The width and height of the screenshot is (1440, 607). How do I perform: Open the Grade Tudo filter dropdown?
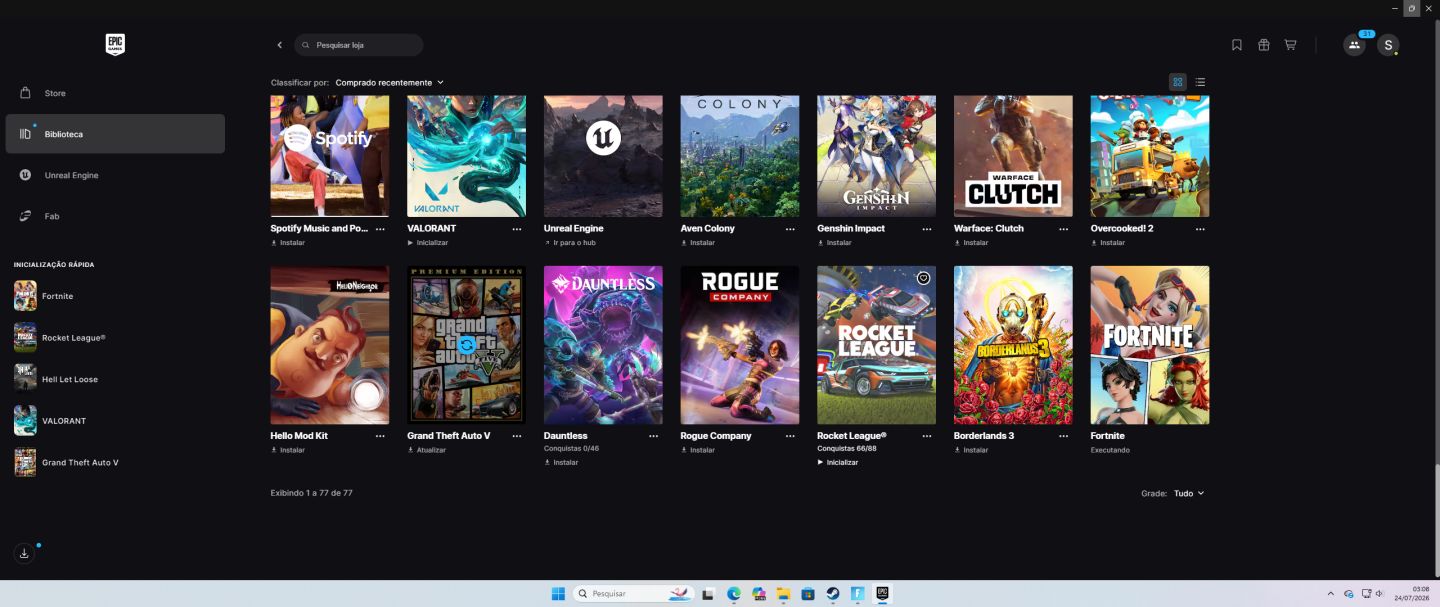click(1188, 493)
